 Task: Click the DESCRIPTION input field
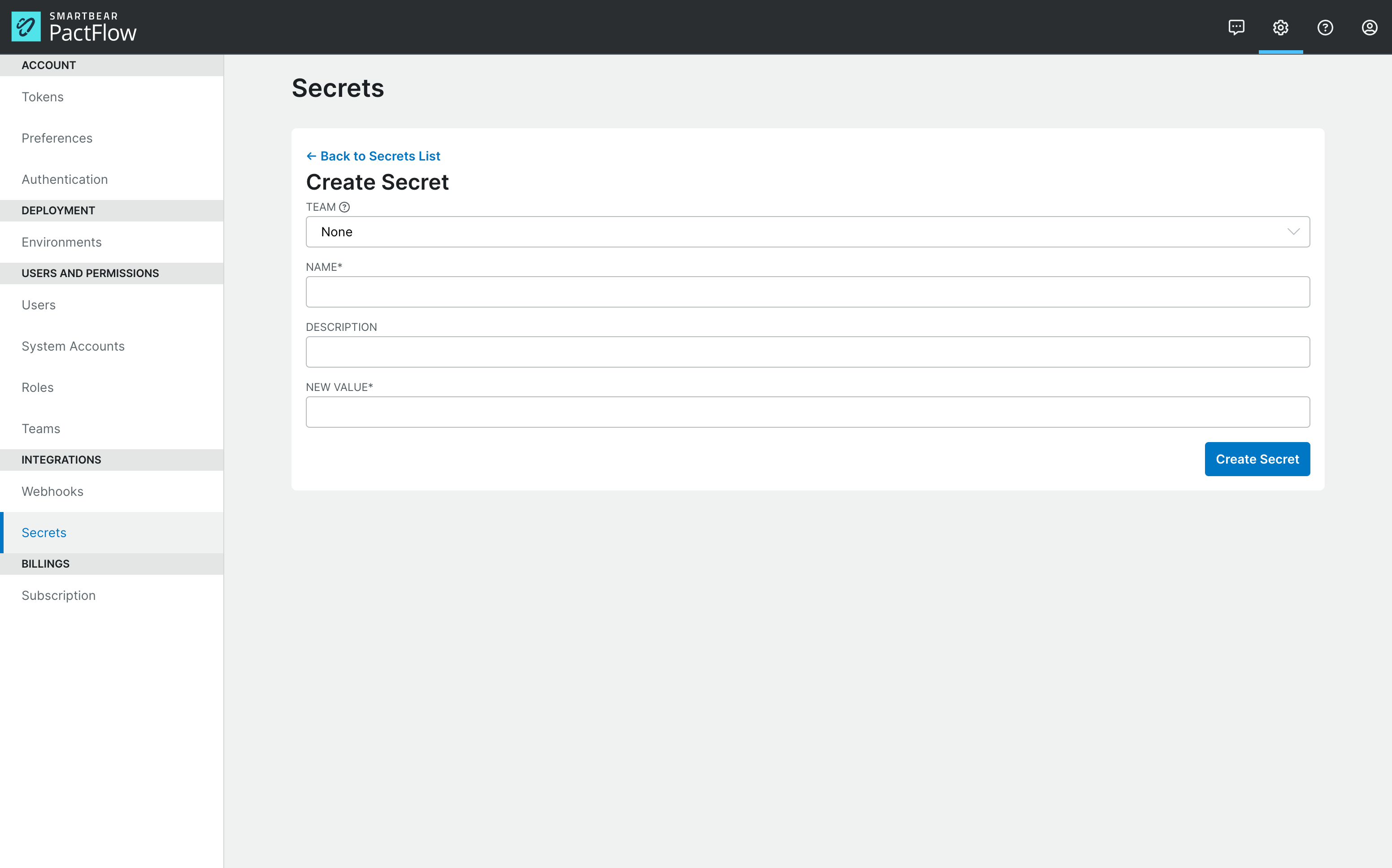click(x=808, y=351)
